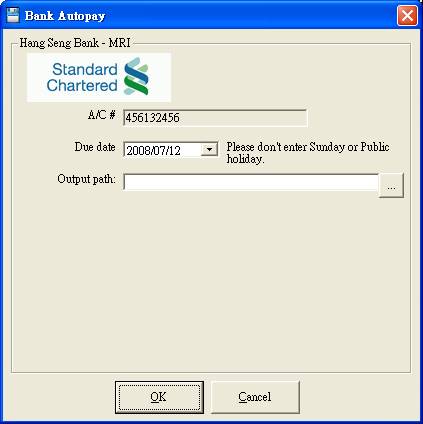Focus the A/C # account number field
This screenshot has width=423, height=424.
coord(215,118)
